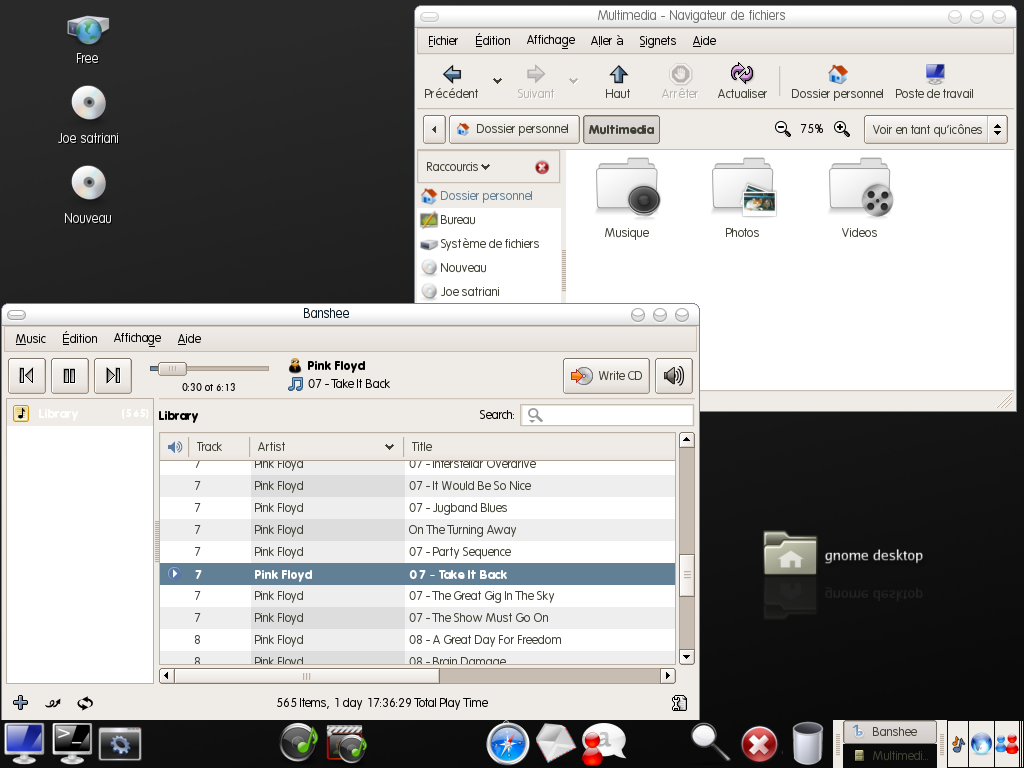The width and height of the screenshot is (1024, 768).
Task: Zoom out in file browser
Action: pyautogui.click(x=782, y=129)
